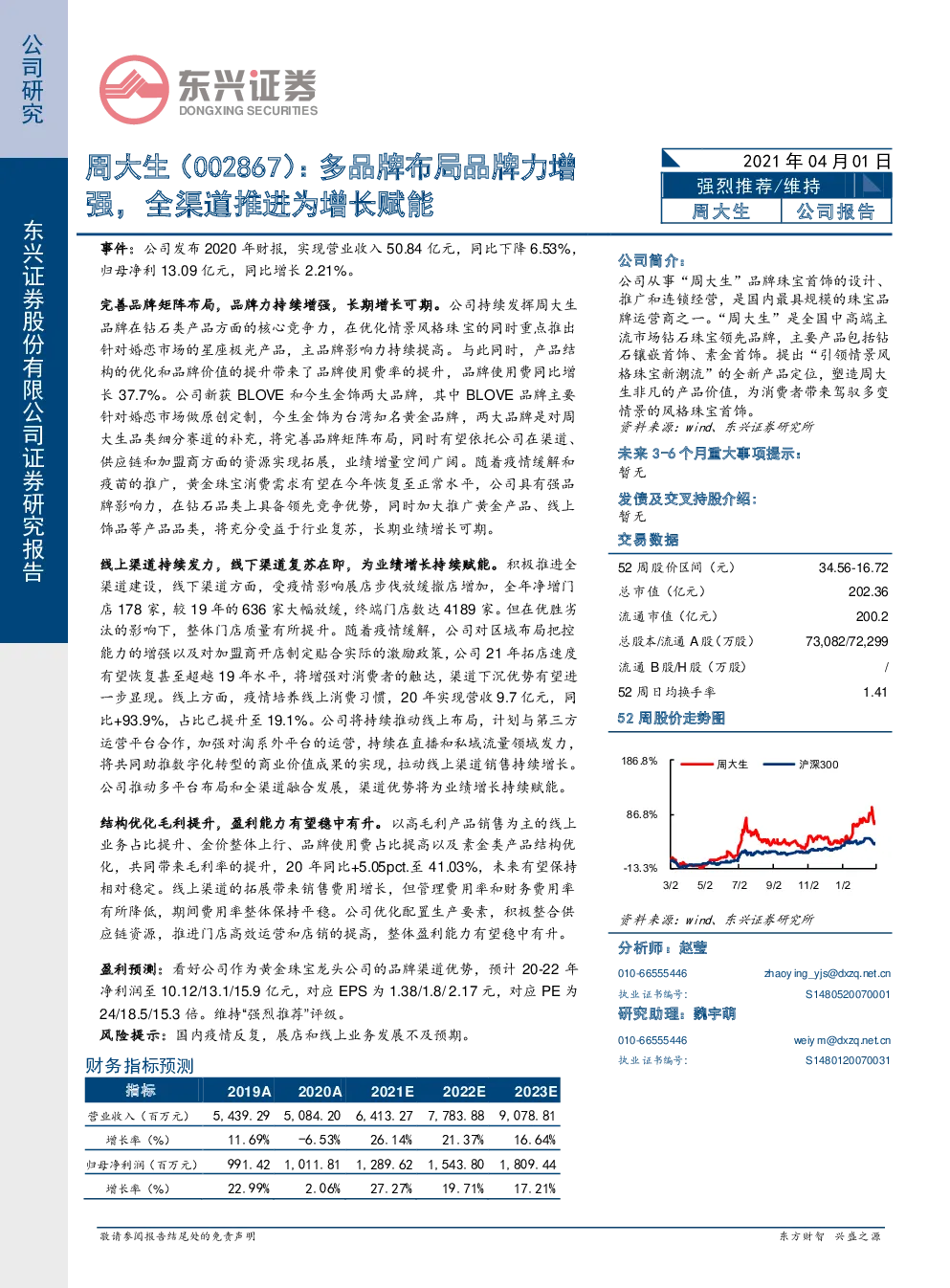The width and height of the screenshot is (950, 1288).
Task: Click the footer slogan 东方财智 兴盛之源
Action: (x=829, y=1236)
